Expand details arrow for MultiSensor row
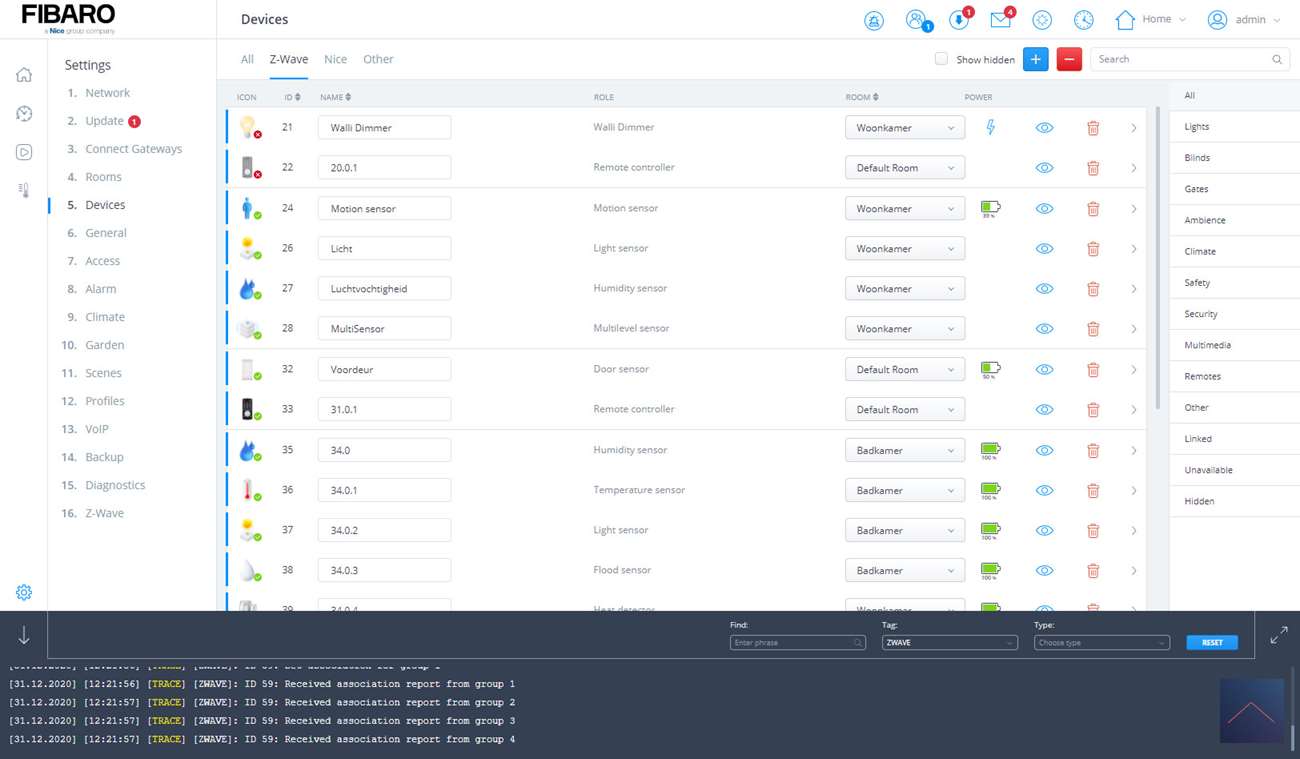This screenshot has height=759, width=1300. [x=1133, y=329]
